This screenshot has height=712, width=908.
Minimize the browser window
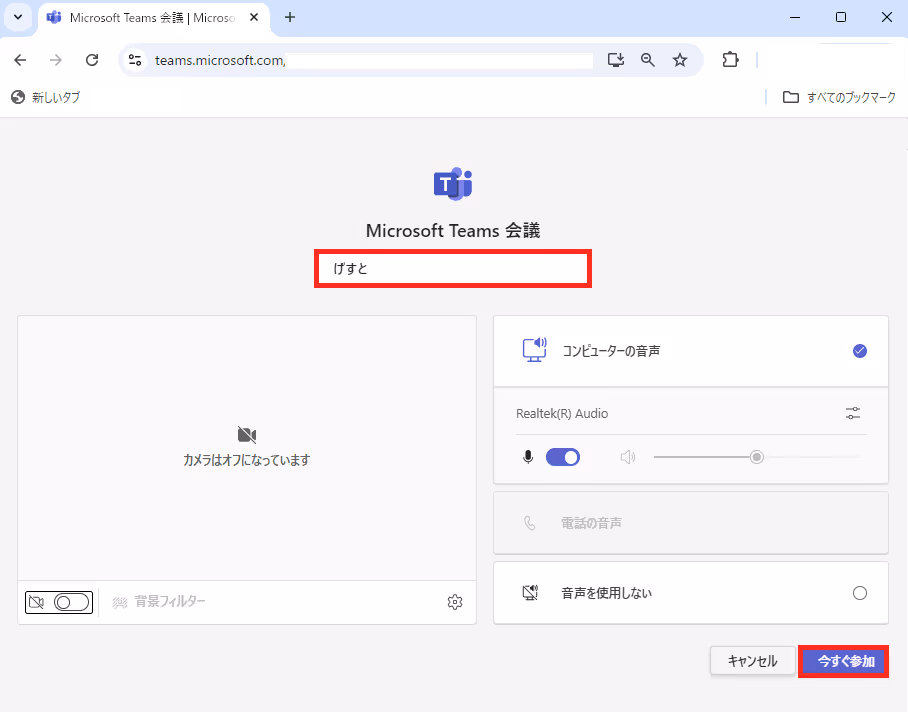pos(795,17)
